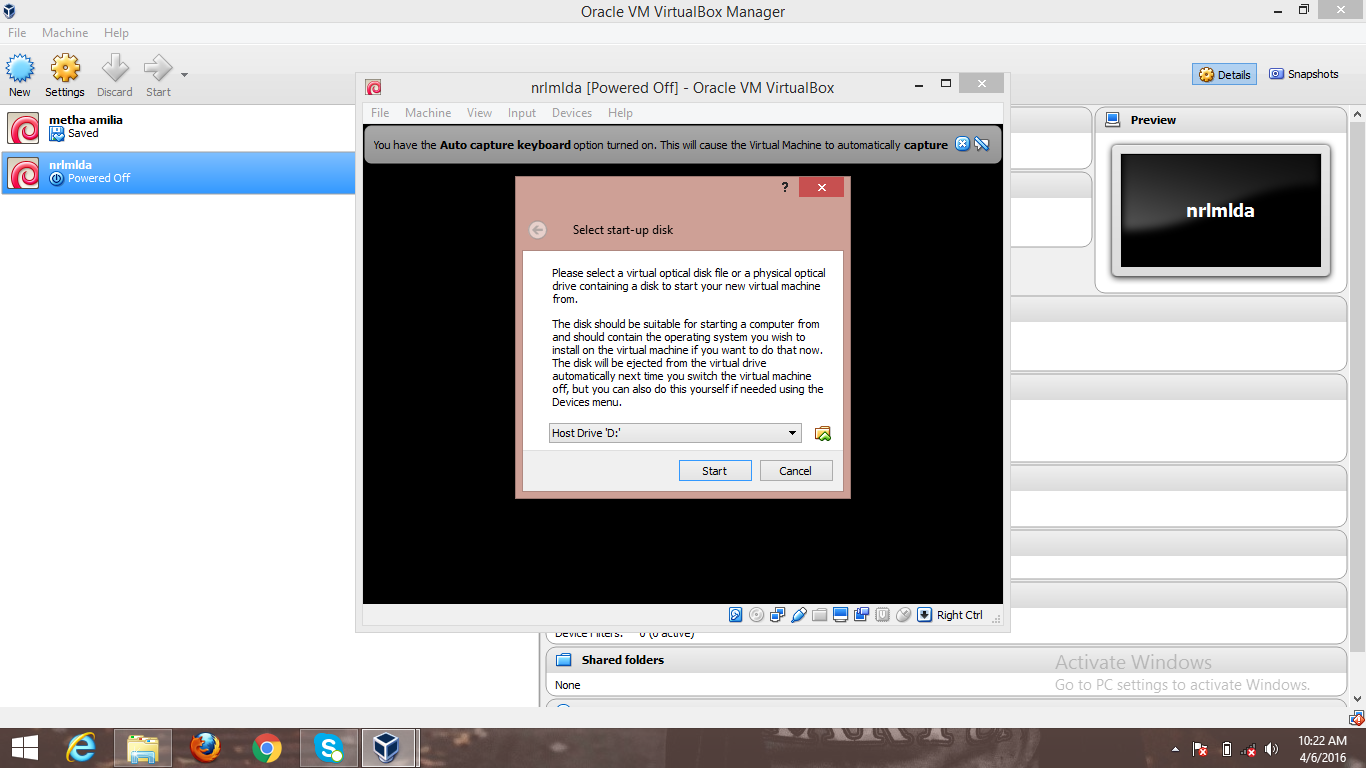Open Skype from the taskbar
This screenshot has width=1366, height=768.
(x=328, y=748)
